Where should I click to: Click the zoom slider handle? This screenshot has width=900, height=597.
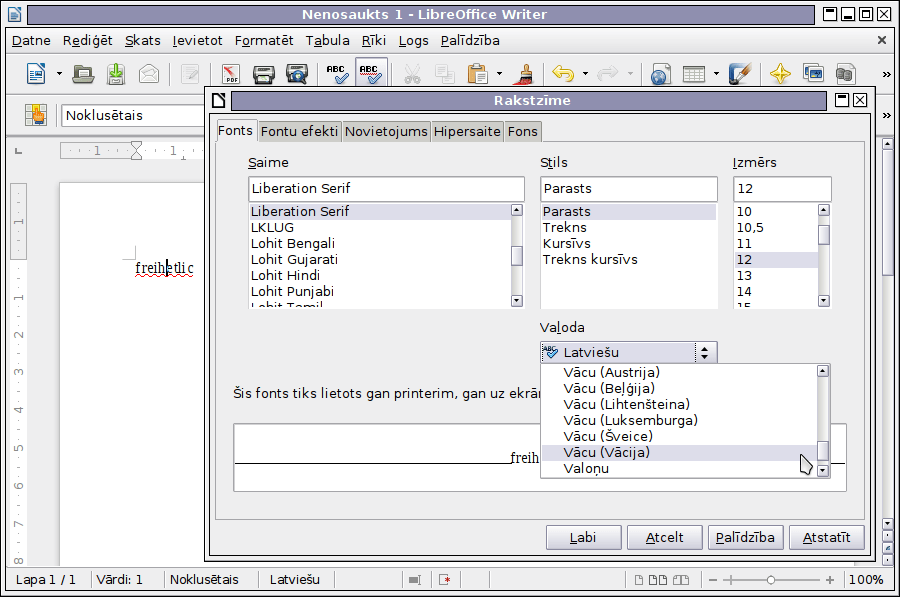pos(771,580)
